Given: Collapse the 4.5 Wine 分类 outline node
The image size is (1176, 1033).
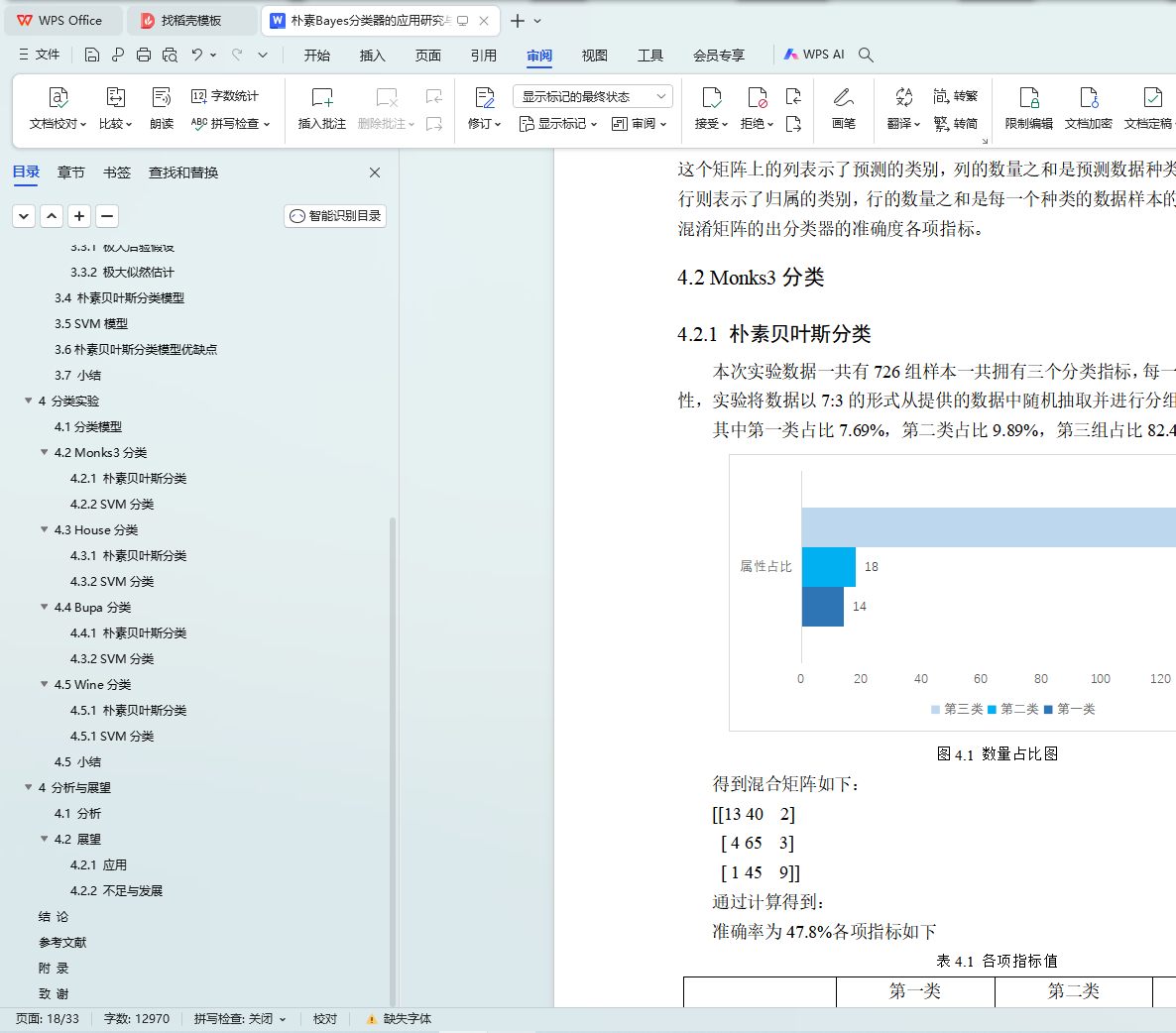Looking at the screenshot, I should pyautogui.click(x=45, y=684).
